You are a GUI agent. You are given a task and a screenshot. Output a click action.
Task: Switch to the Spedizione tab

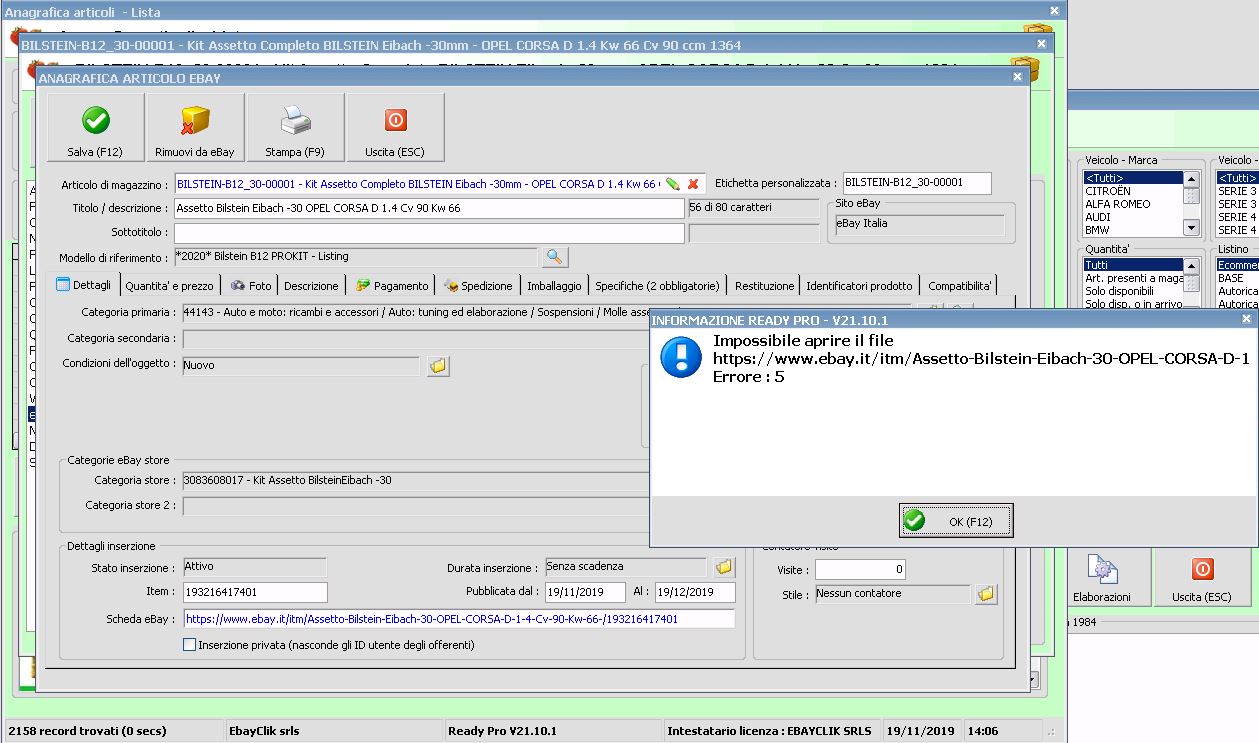[x=479, y=286]
